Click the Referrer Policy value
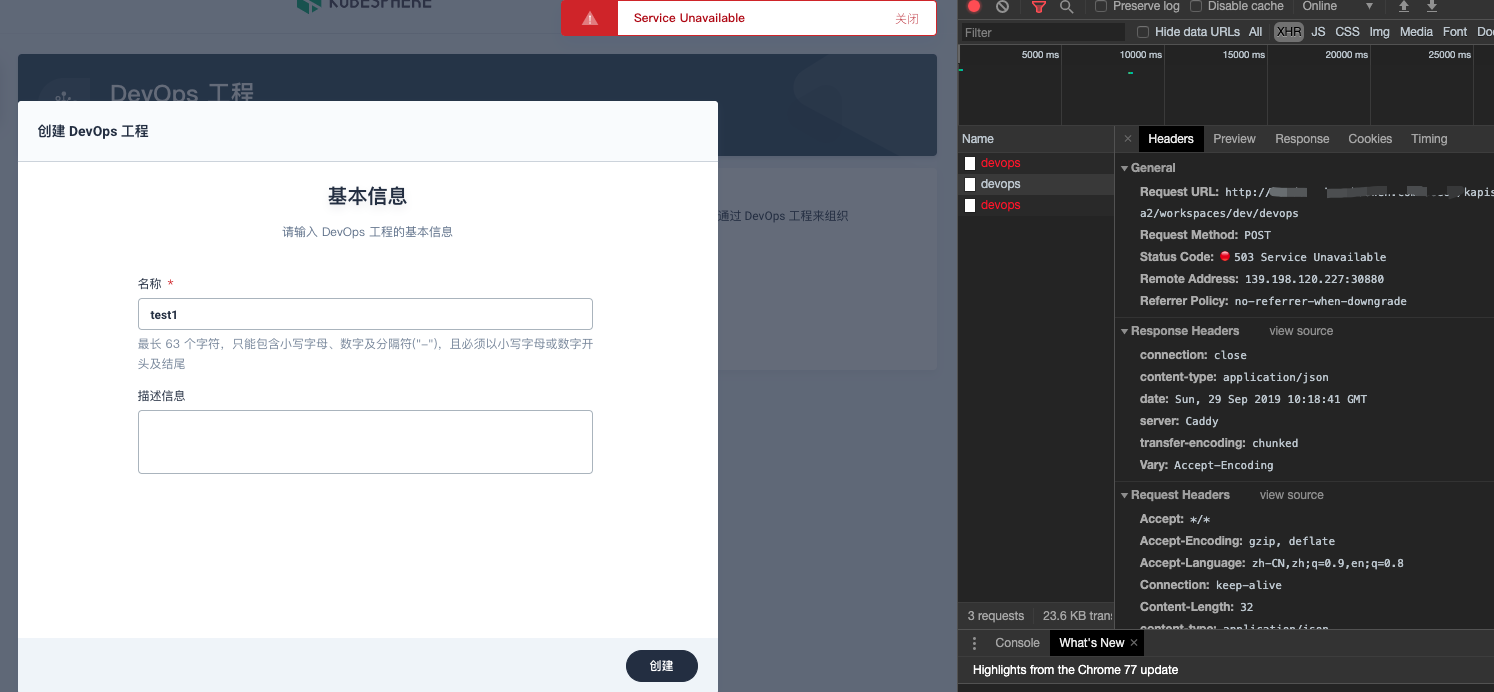Screen dimensions: 1494x692 1320,301
